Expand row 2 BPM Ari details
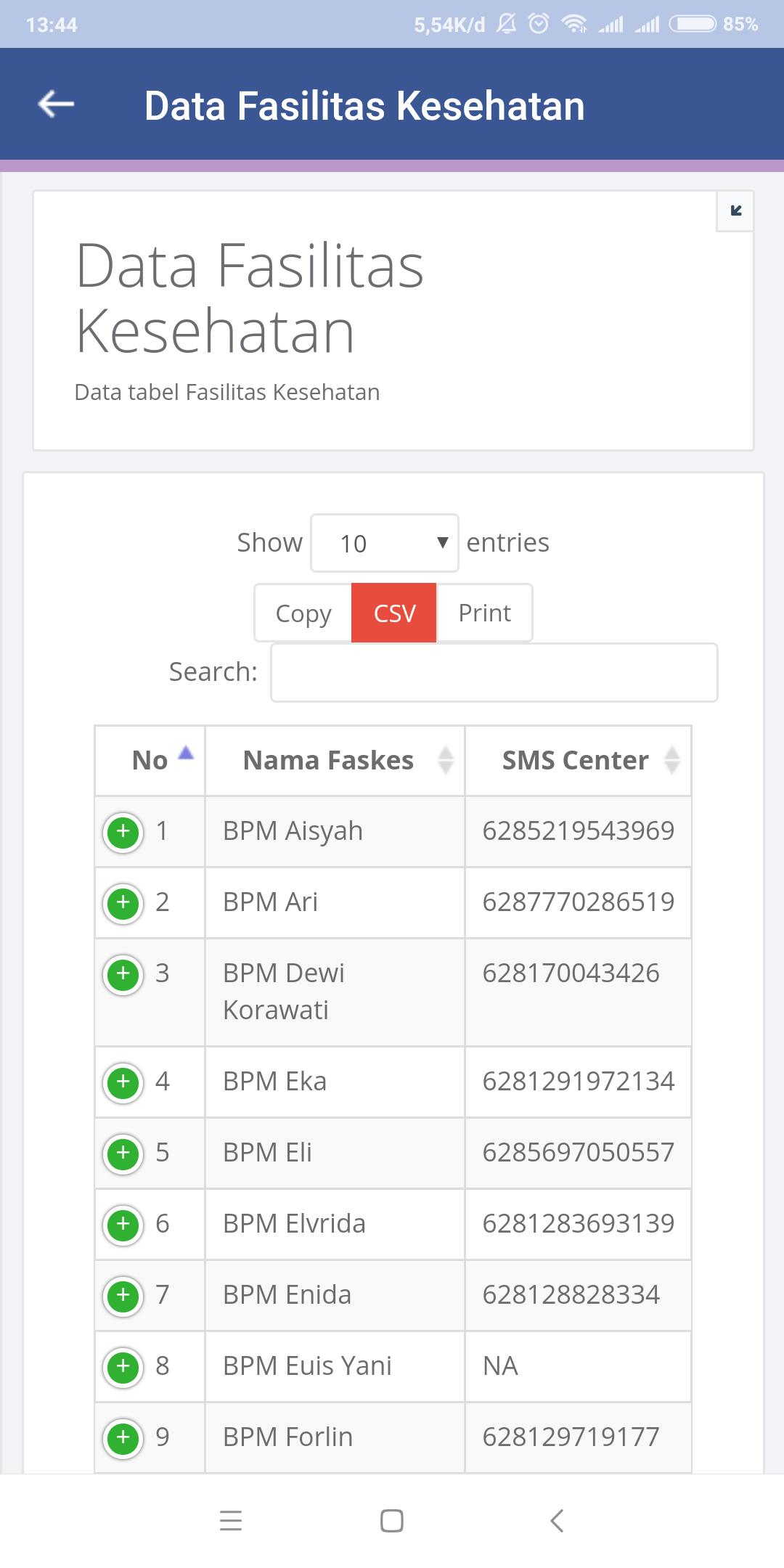This screenshot has height=1568, width=784. tap(123, 903)
